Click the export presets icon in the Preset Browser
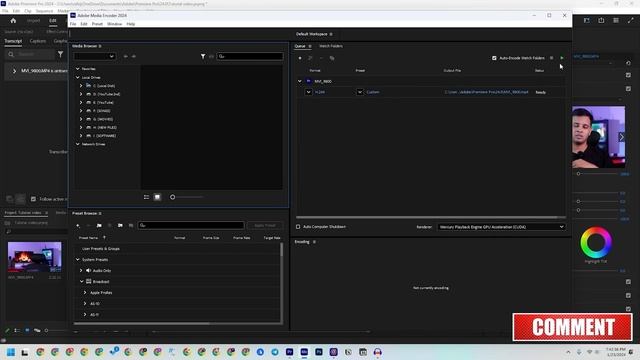This screenshot has height=360, width=640. click(131, 225)
